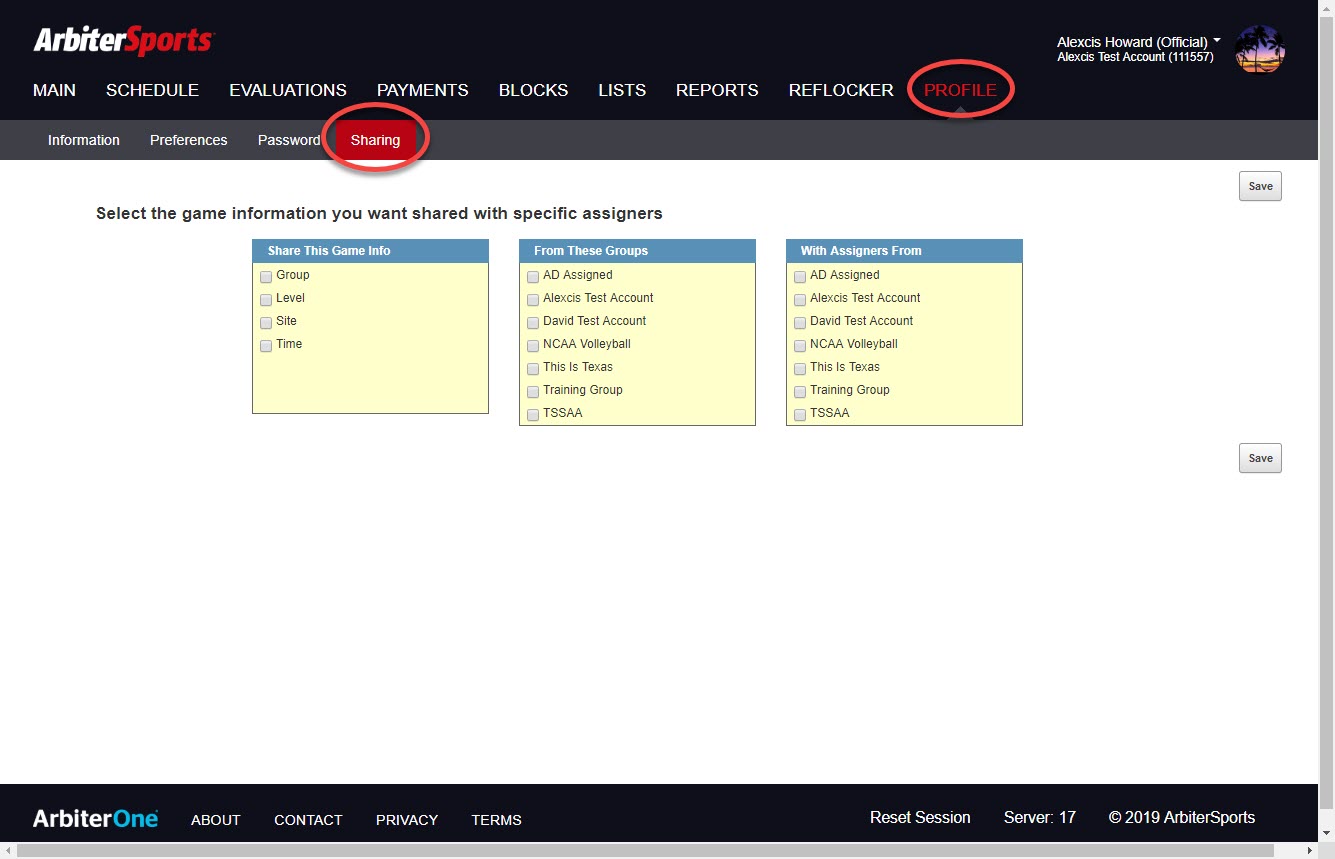Screen dimensions: 1335x859
Task: Switch to the Information tab
Action: (x=84, y=140)
